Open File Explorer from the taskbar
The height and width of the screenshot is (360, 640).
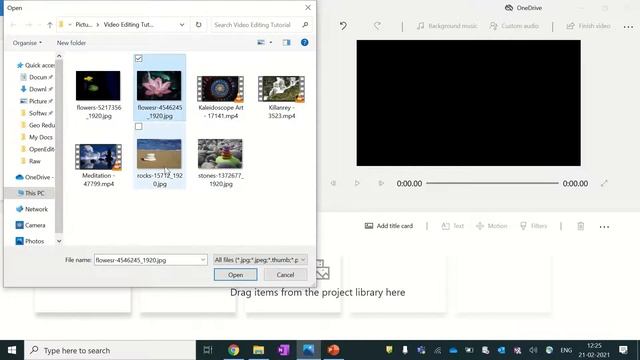tap(258, 350)
